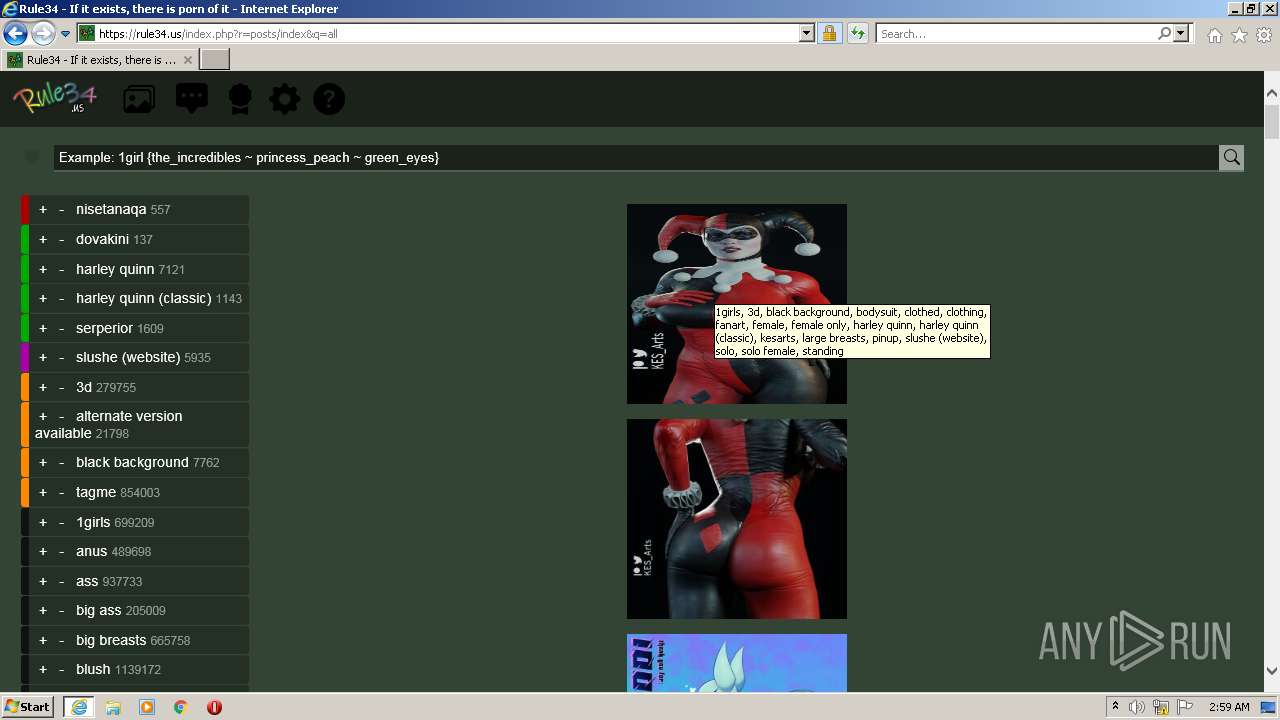Show hidden tray icons arrow
The width and height of the screenshot is (1280, 720).
[1115, 707]
